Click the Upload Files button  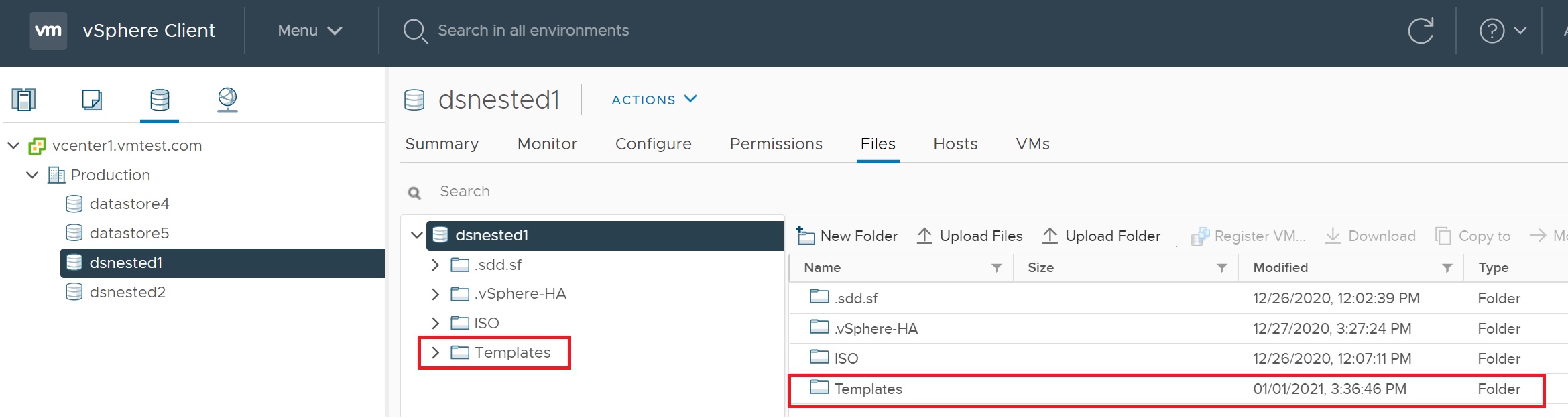pos(969,236)
